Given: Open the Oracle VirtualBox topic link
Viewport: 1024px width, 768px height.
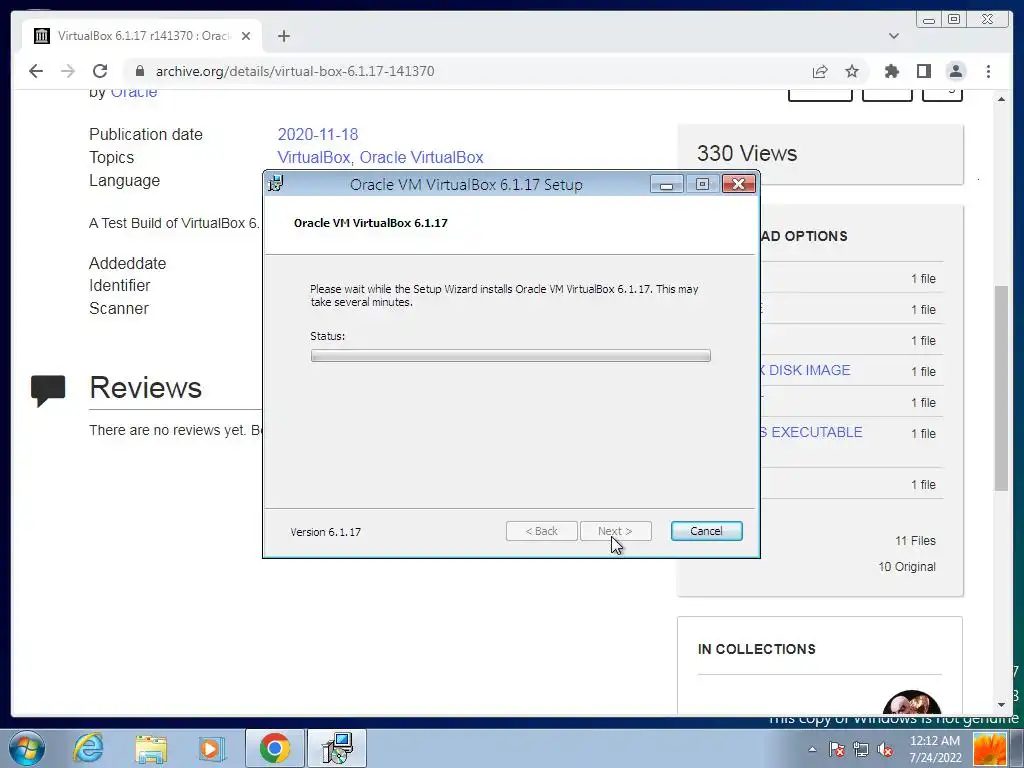Looking at the screenshot, I should (421, 157).
